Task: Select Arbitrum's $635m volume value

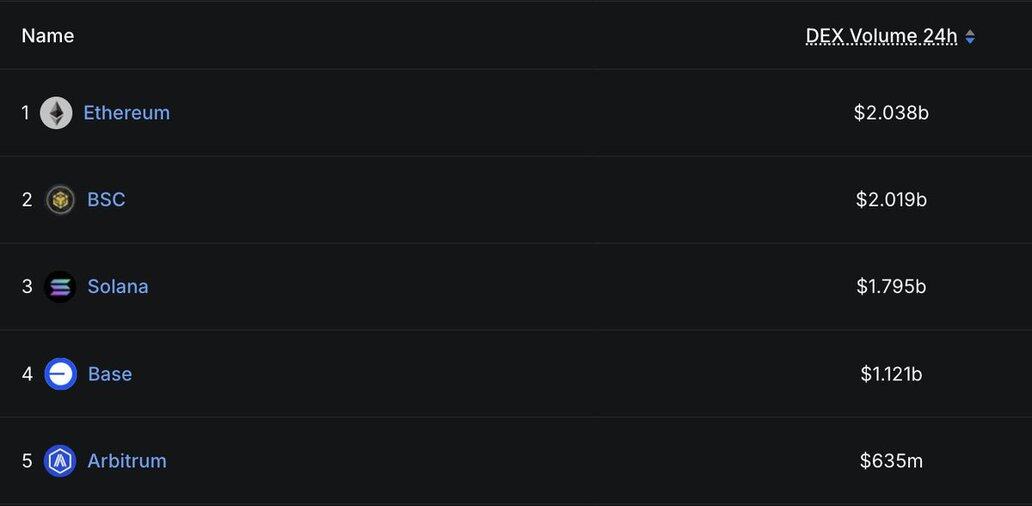Action: point(891,461)
